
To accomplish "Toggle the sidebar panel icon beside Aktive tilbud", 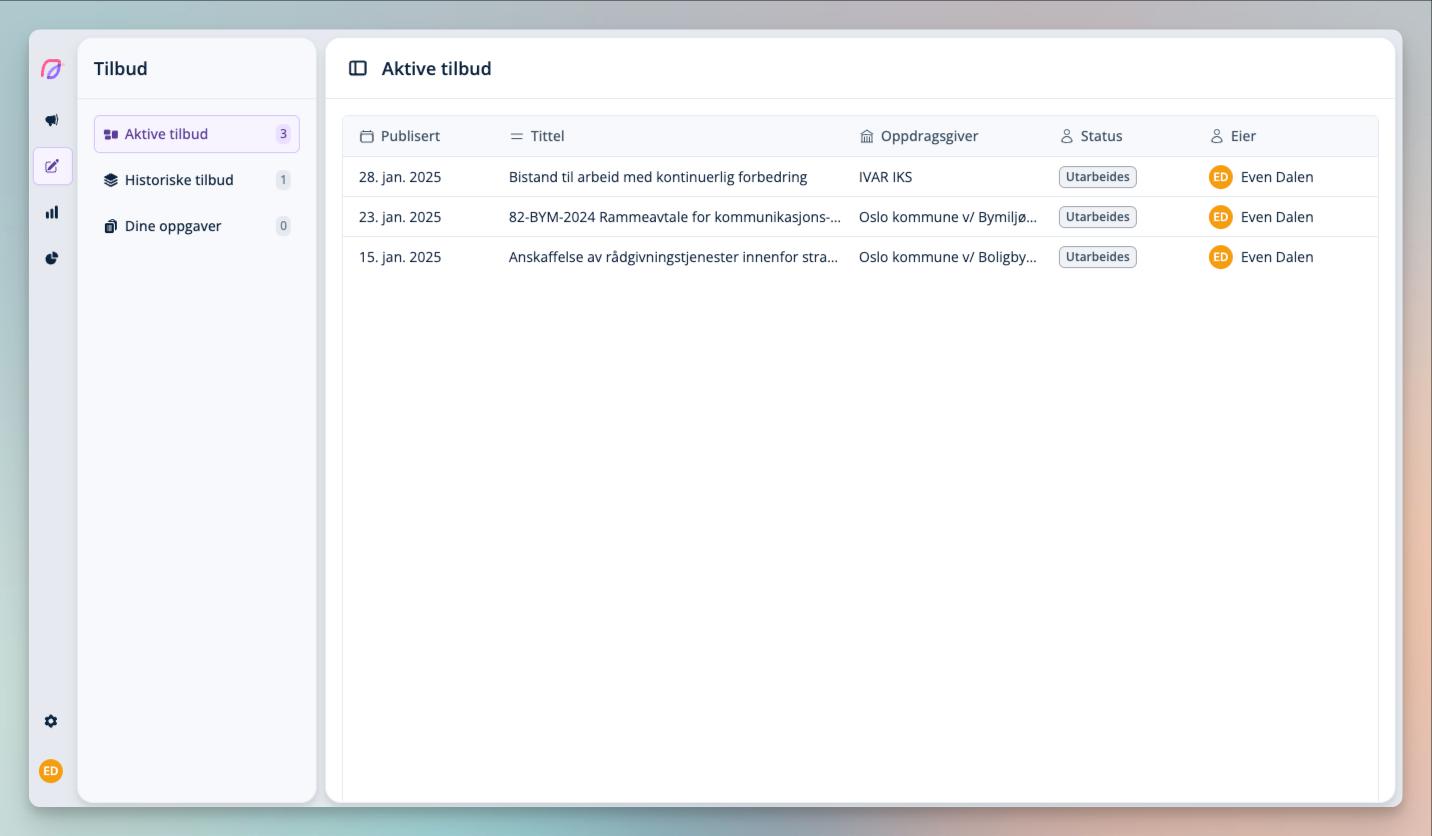I will coord(357,69).
